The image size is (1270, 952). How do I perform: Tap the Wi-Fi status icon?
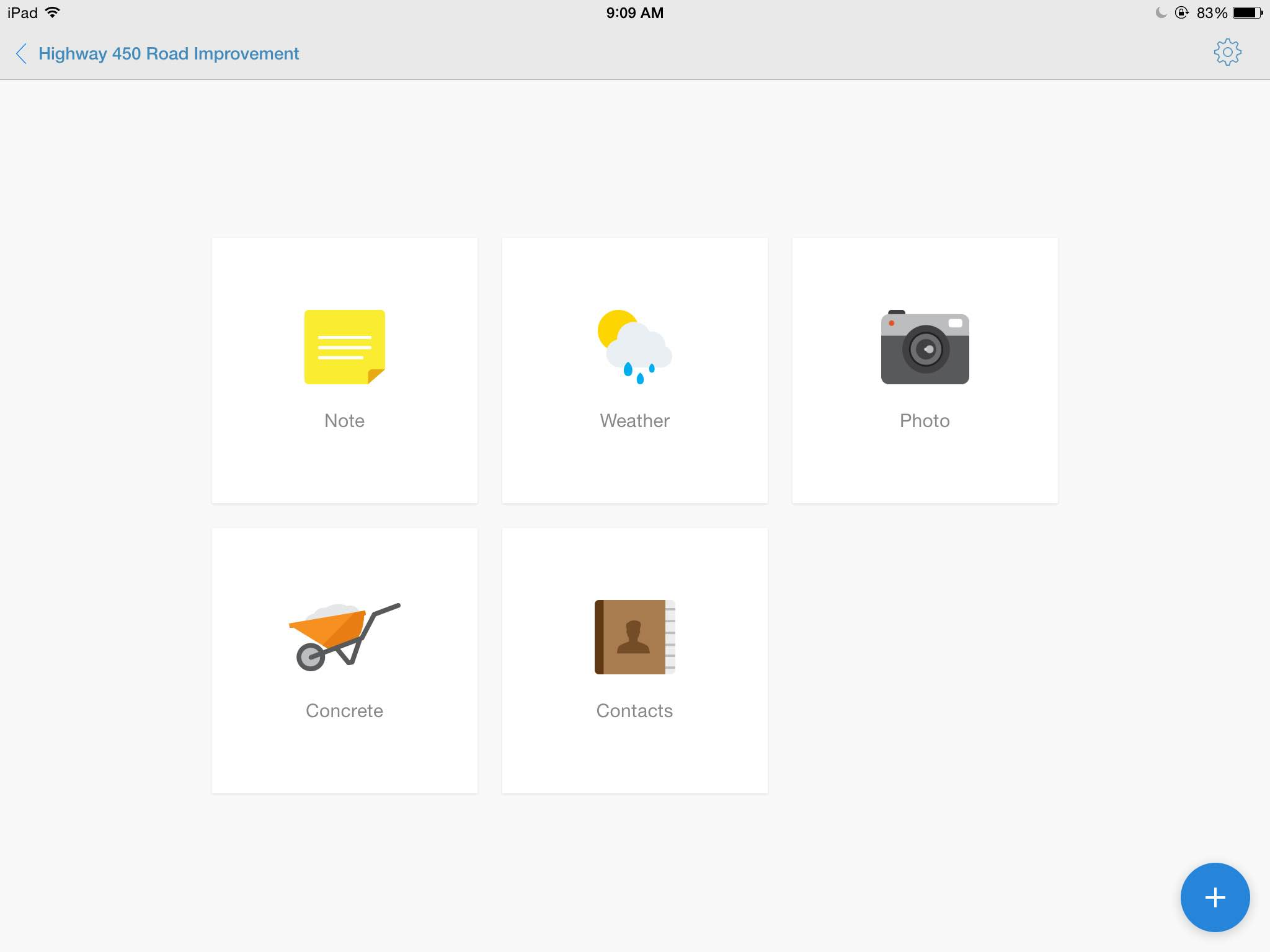[53, 12]
